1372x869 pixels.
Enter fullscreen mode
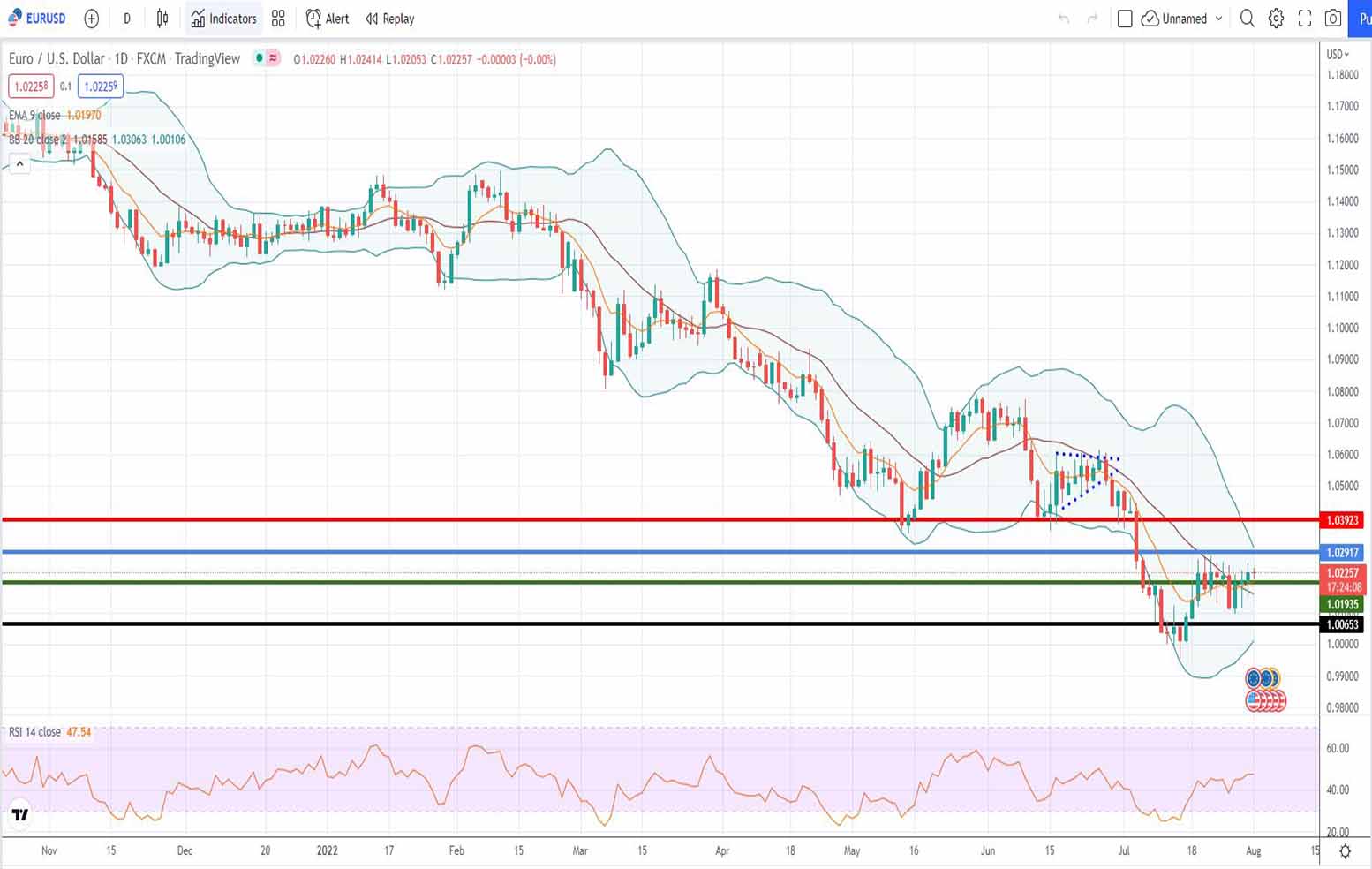(x=1304, y=19)
